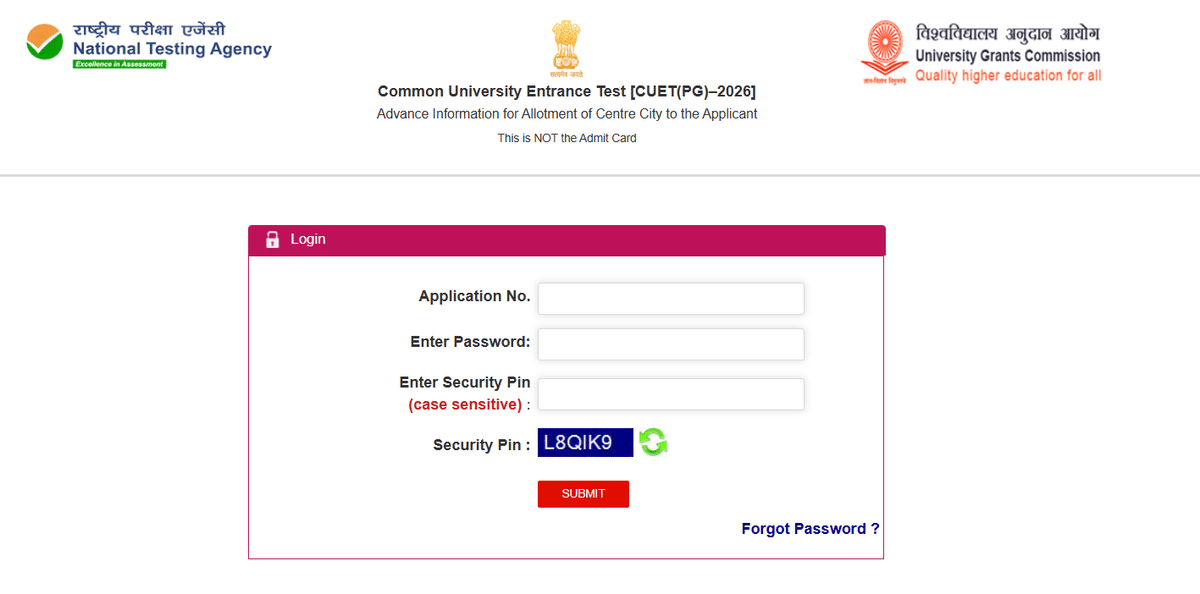Select the Enter Password field
The image size is (1200, 594).
(x=670, y=344)
